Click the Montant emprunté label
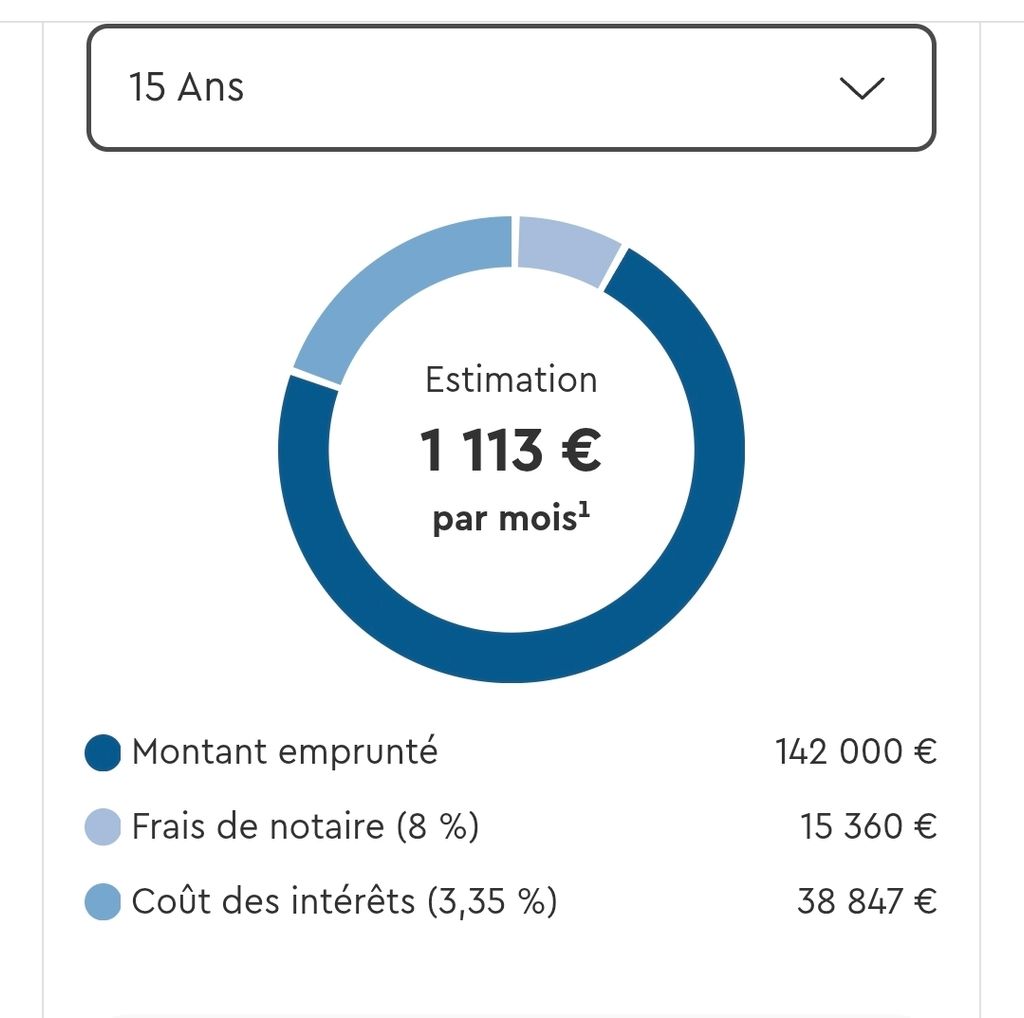 pos(285,752)
